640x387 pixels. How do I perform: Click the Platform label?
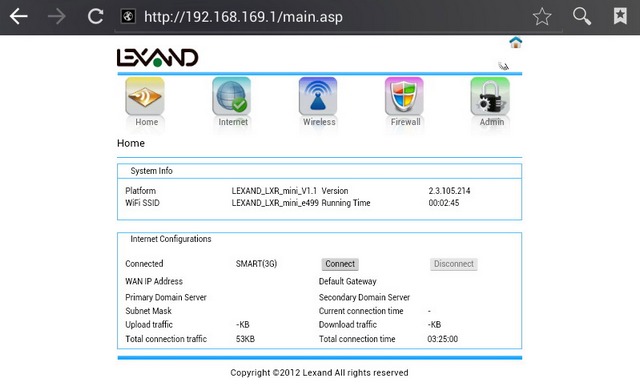[x=140, y=191]
